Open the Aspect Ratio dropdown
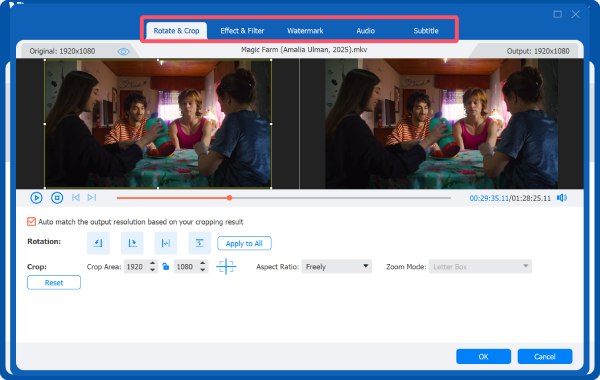Screen dimensions: 600x380 tap(336, 266)
